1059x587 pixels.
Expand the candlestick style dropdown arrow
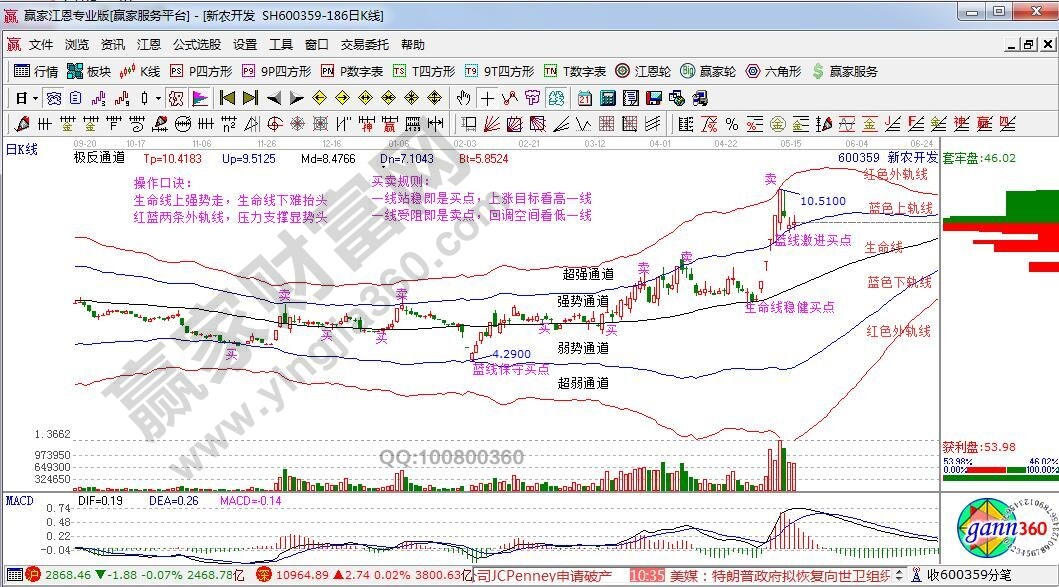[158, 98]
